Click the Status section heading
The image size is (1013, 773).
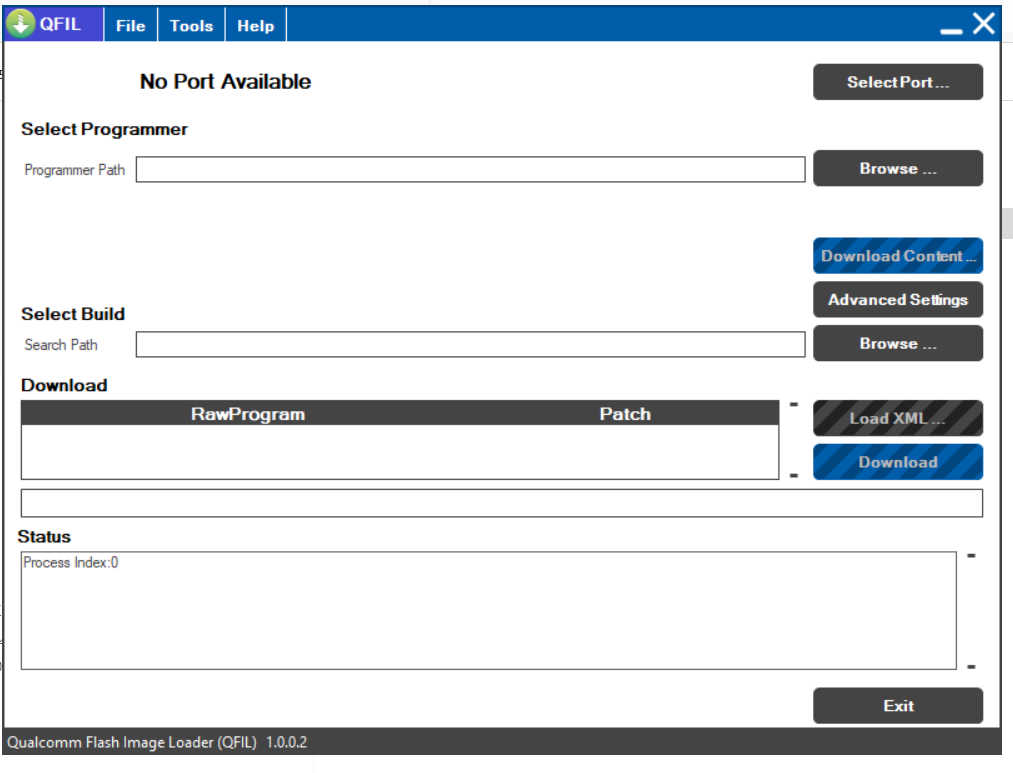[44, 537]
